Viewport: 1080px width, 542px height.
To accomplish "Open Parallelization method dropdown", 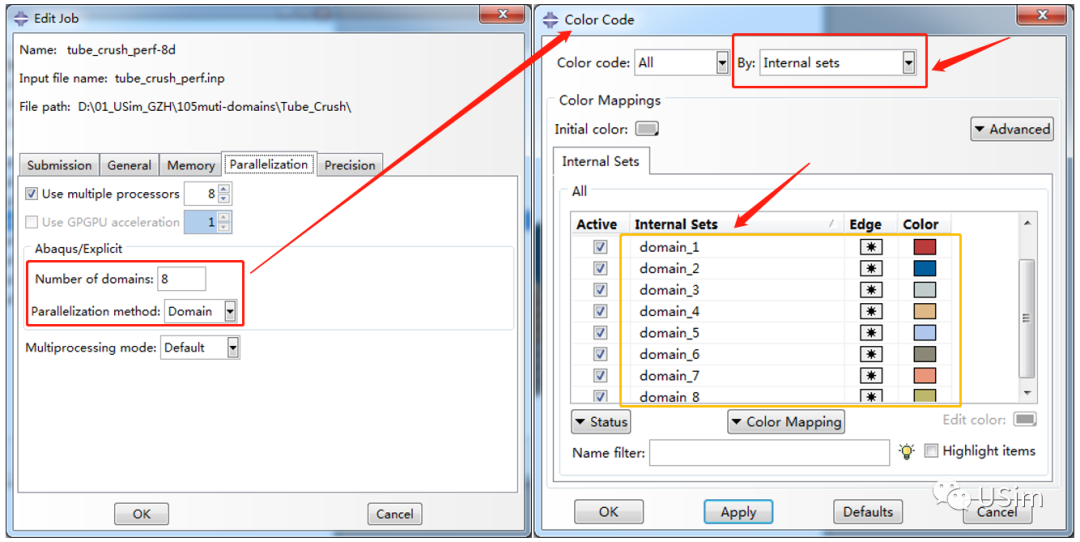I will point(231,311).
